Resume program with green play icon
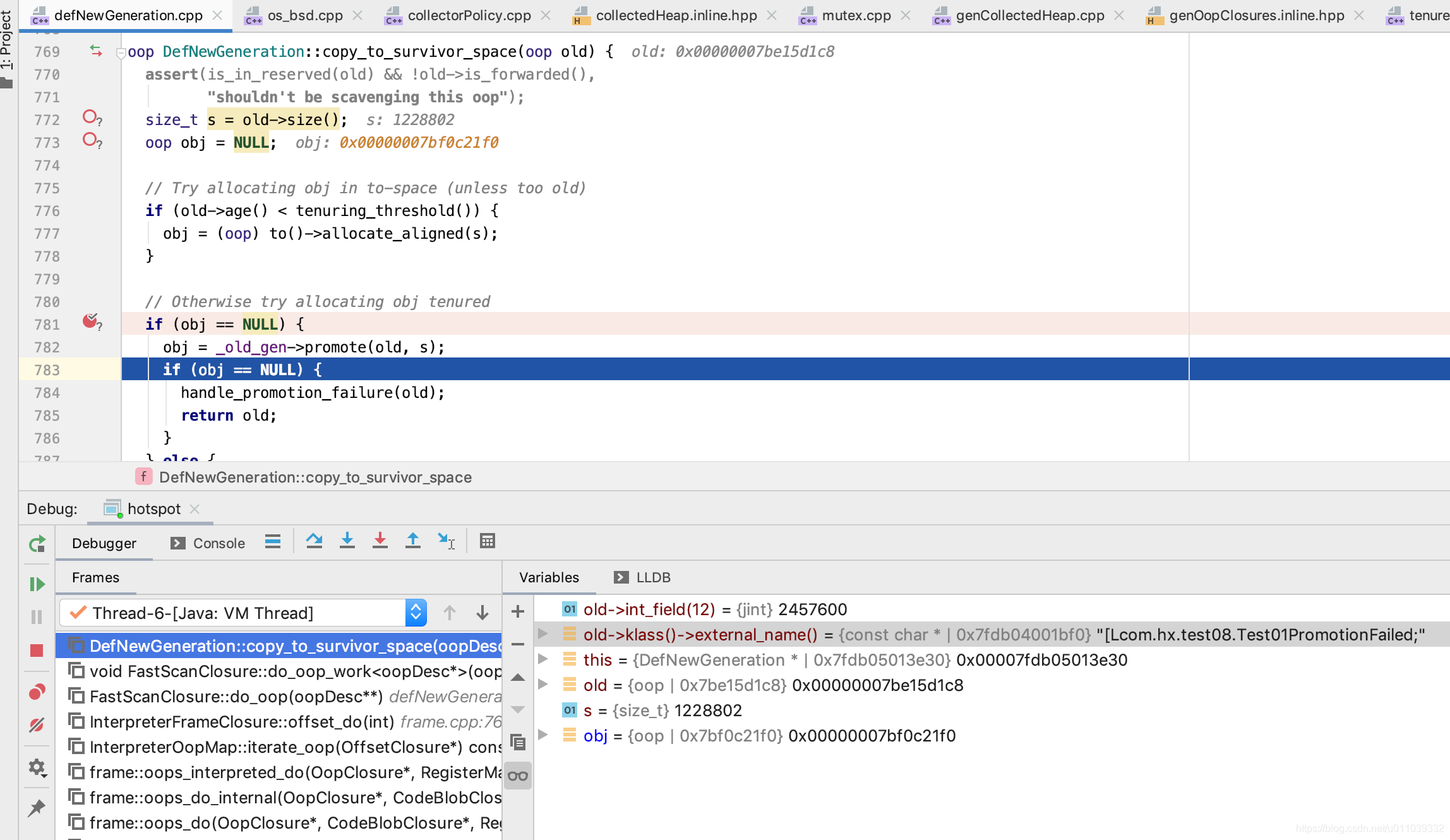Image resolution: width=1450 pixels, height=840 pixels. click(37, 584)
